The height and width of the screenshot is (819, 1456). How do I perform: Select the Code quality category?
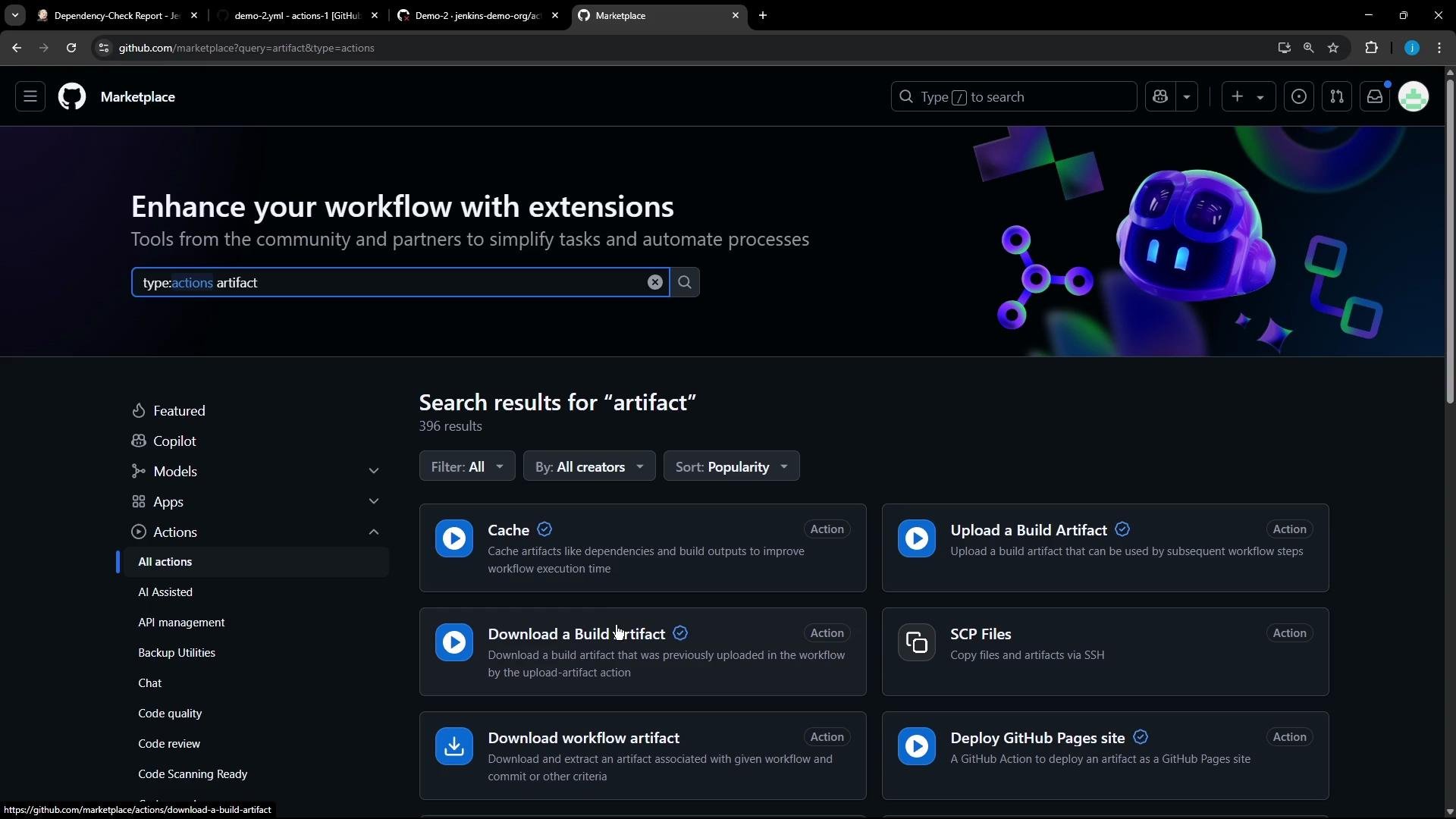170,714
